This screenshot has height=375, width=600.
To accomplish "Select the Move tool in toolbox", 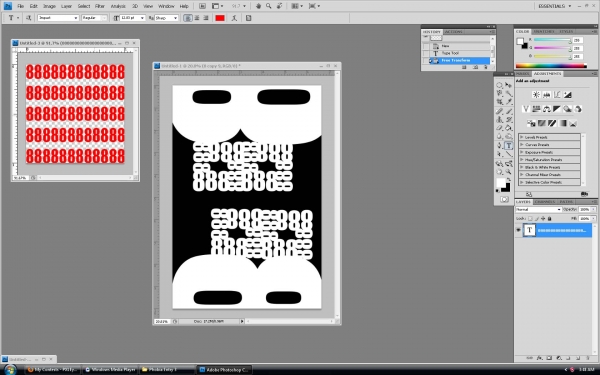I will [509, 85].
